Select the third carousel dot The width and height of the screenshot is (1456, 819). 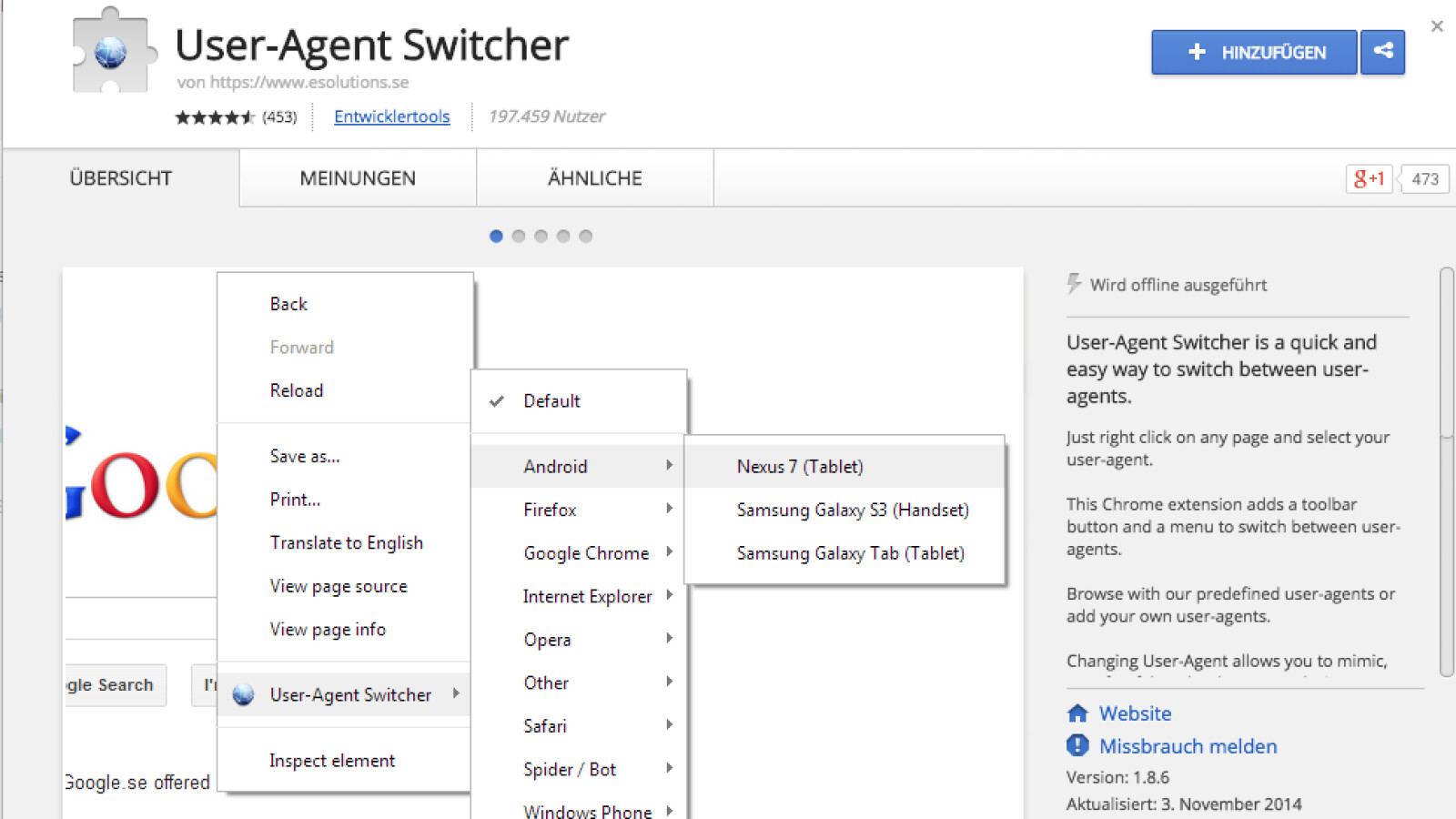click(541, 237)
